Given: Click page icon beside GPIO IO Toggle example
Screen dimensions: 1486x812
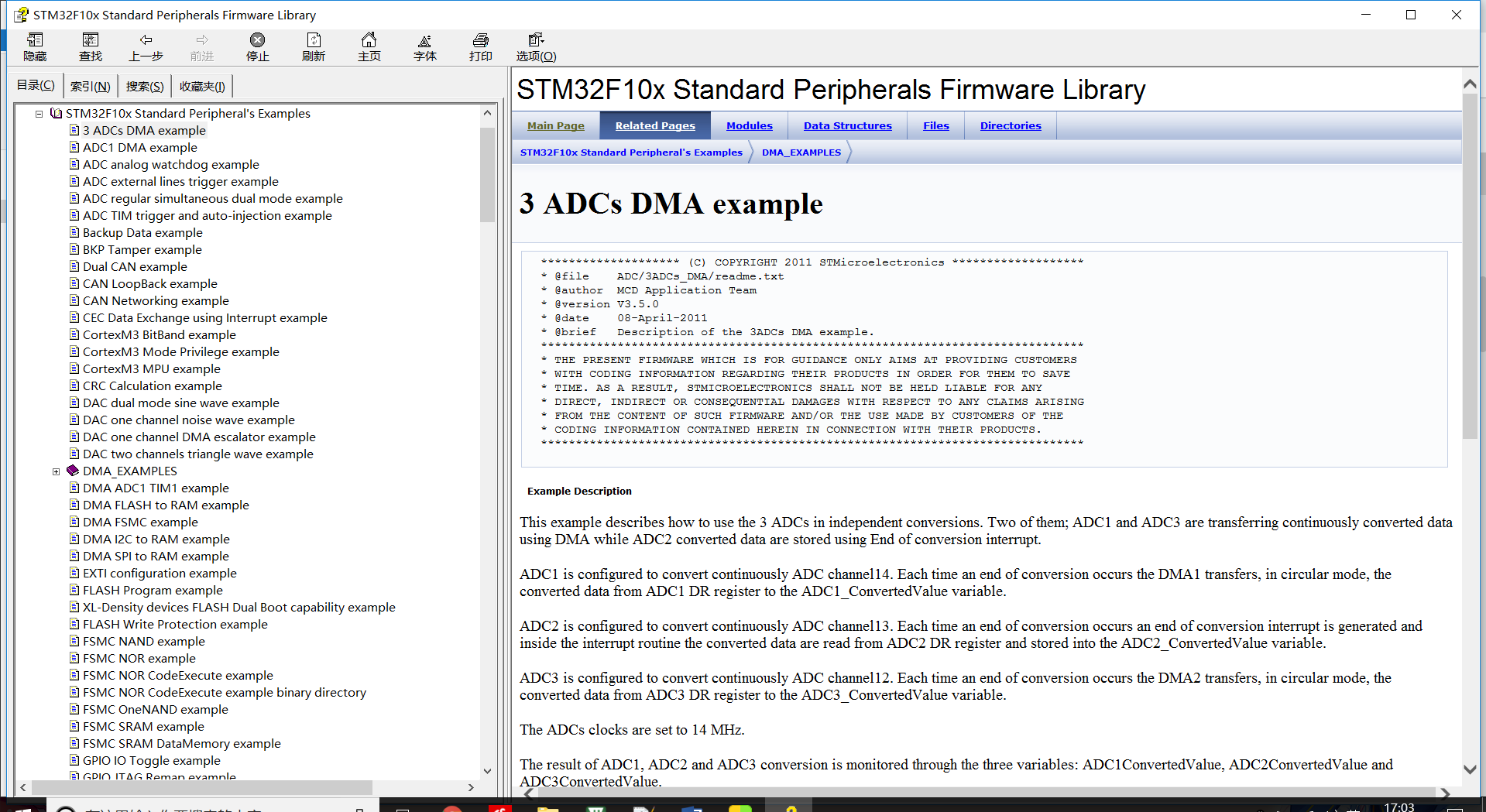Looking at the screenshot, I should click(x=74, y=760).
